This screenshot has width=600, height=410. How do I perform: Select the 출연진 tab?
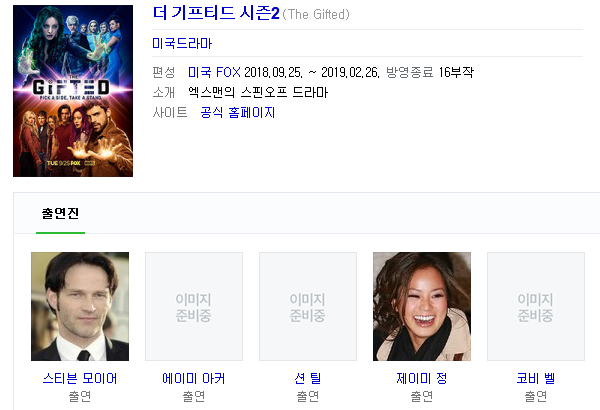click(60, 214)
